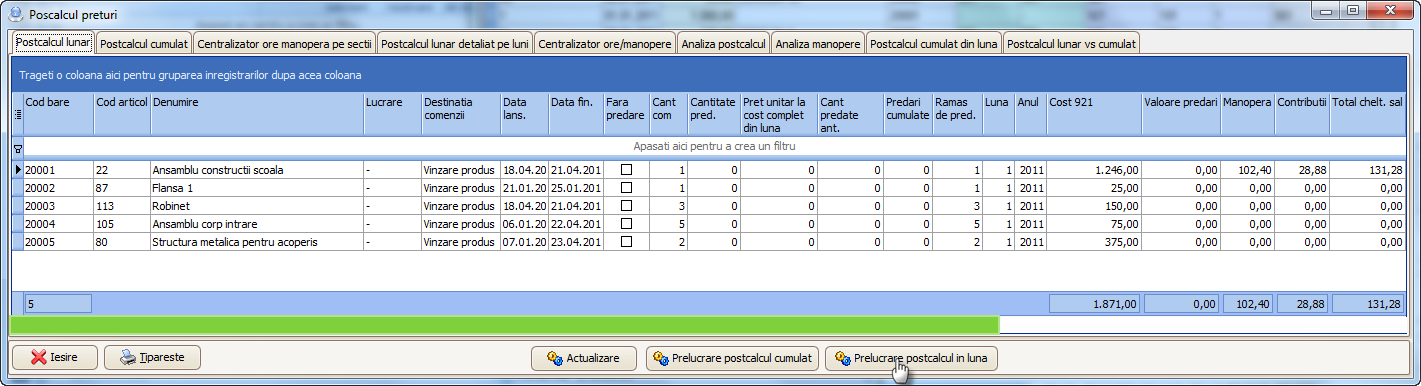Click the group-by column drop area
Viewport: 1421px width, 386px height.
(710, 75)
